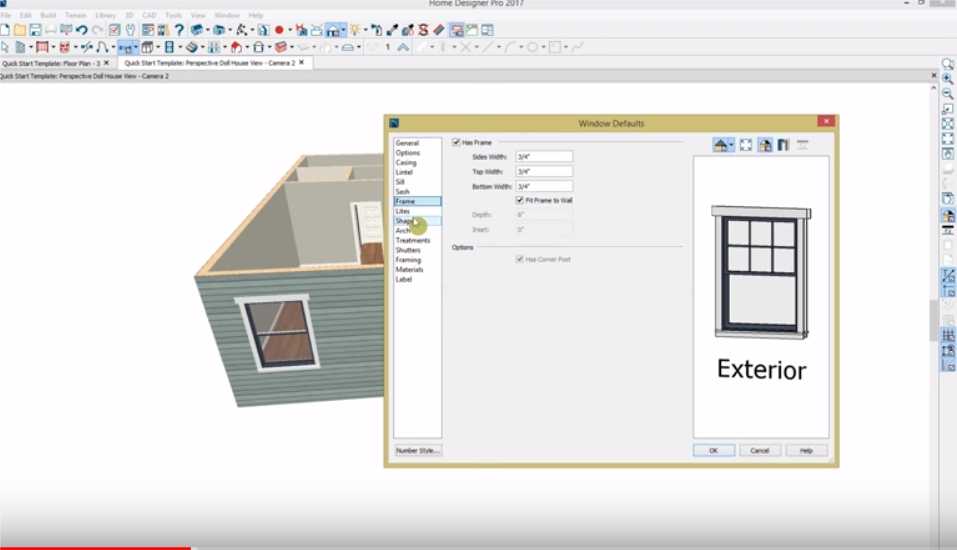Click the dark doorway icon in dialog preview bar
The width and height of the screenshot is (957, 550).
click(x=783, y=145)
